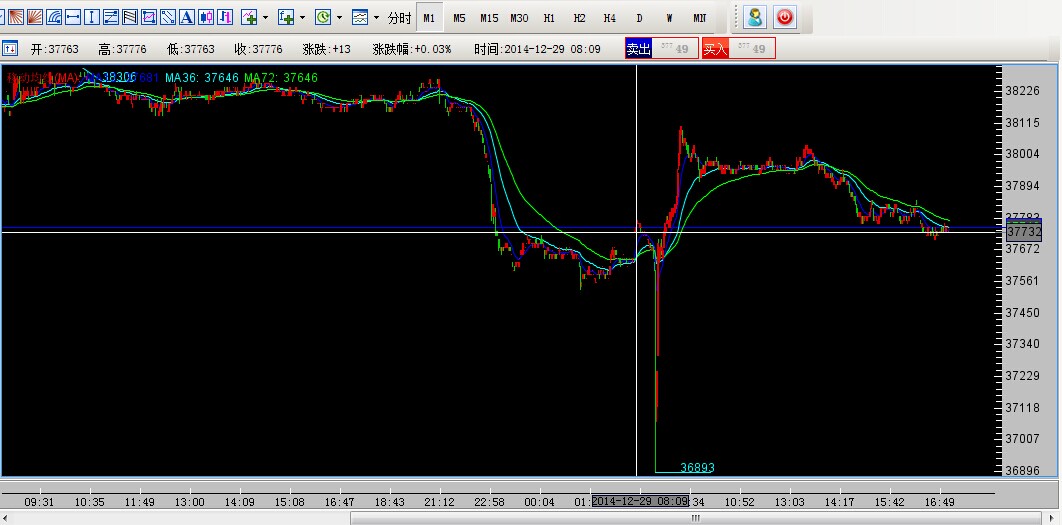Select the MN monthly timeframe

700,18
